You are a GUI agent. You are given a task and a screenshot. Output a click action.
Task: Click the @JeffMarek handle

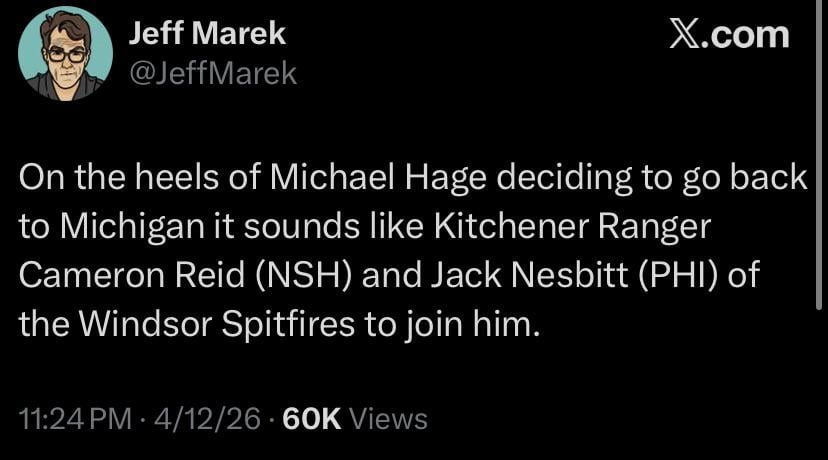point(213,72)
